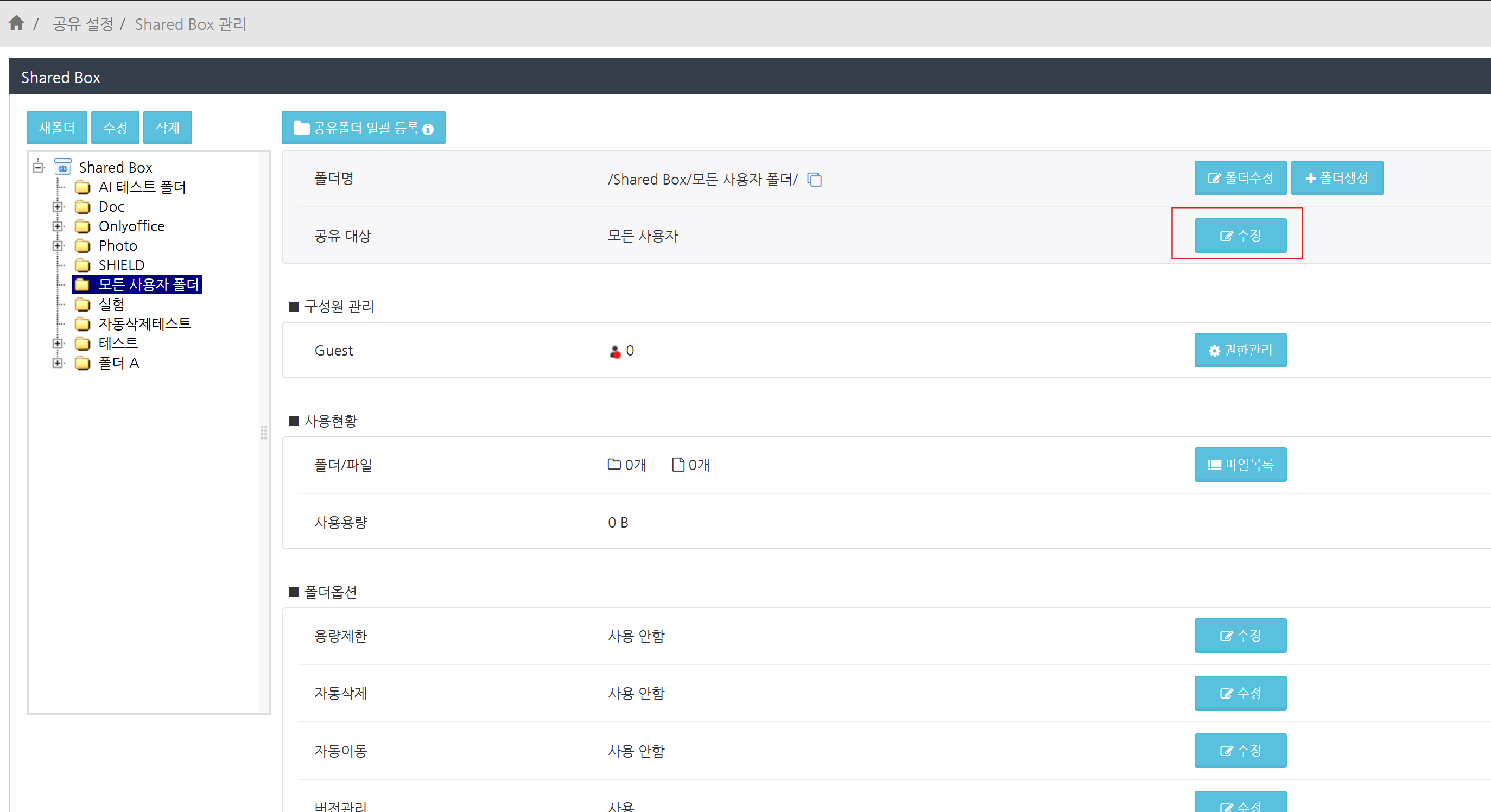
Task: Click the home icon in breadcrumb
Action: coord(16,23)
